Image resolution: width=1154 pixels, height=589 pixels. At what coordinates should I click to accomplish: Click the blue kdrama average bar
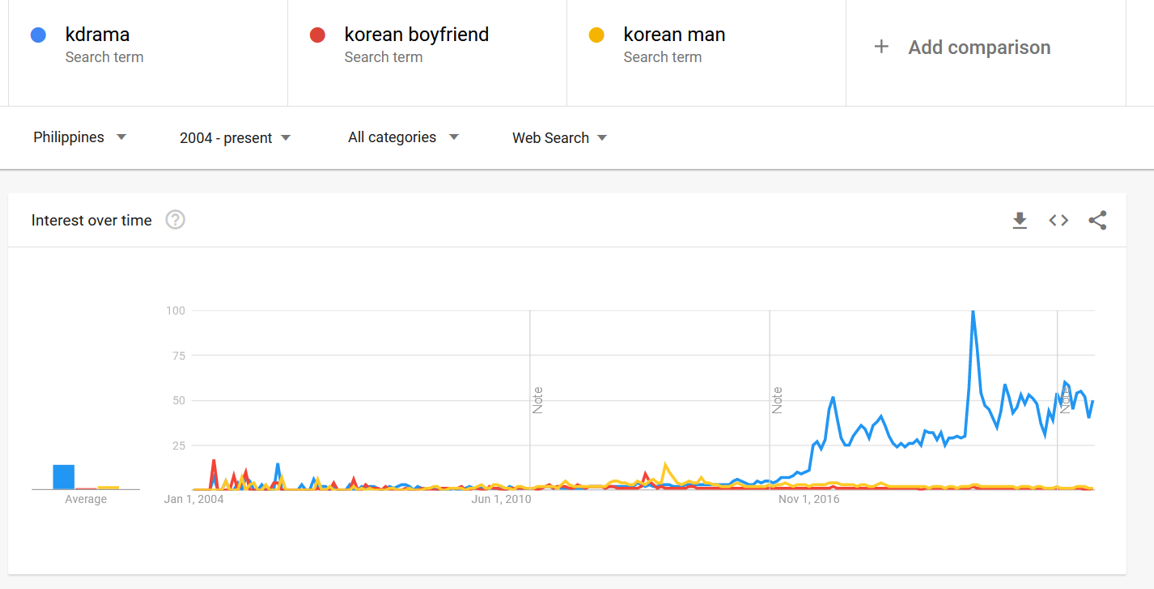coord(63,477)
